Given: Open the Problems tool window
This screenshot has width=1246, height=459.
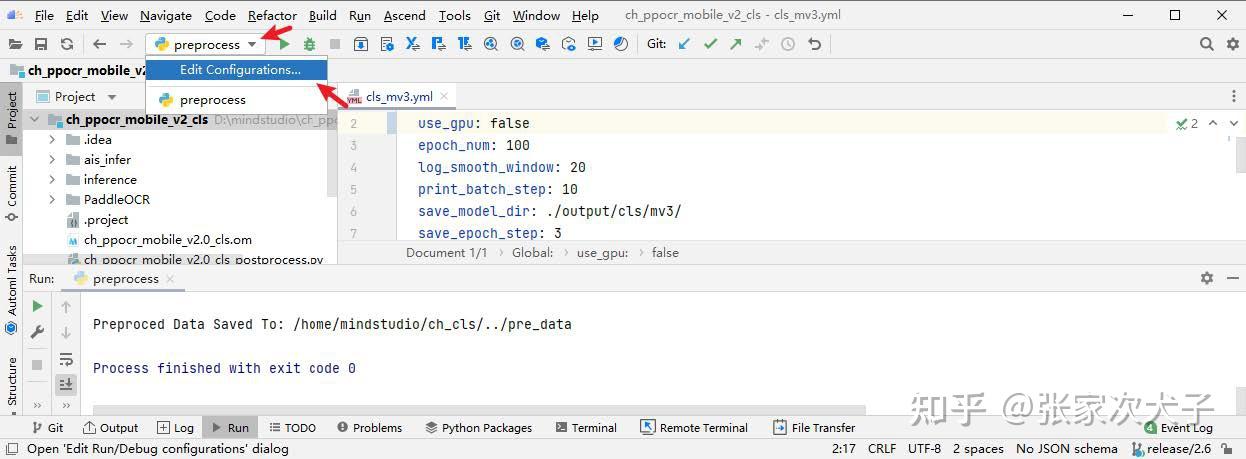Looking at the screenshot, I should (369, 428).
